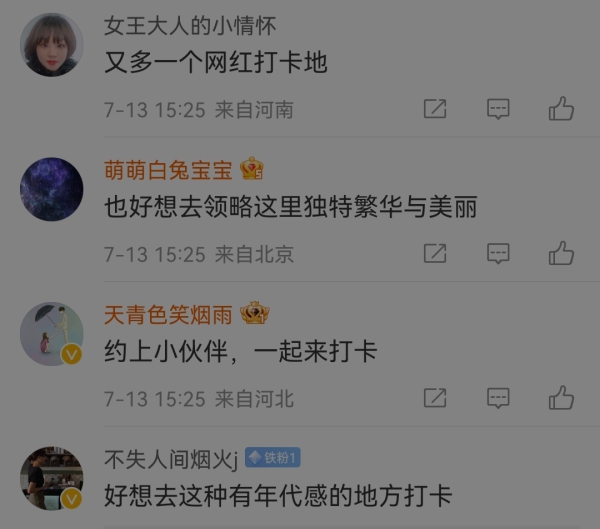
Task: Like 萌萌白兔宝宝's comment
Action: pyautogui.click(x=561, y=253)
